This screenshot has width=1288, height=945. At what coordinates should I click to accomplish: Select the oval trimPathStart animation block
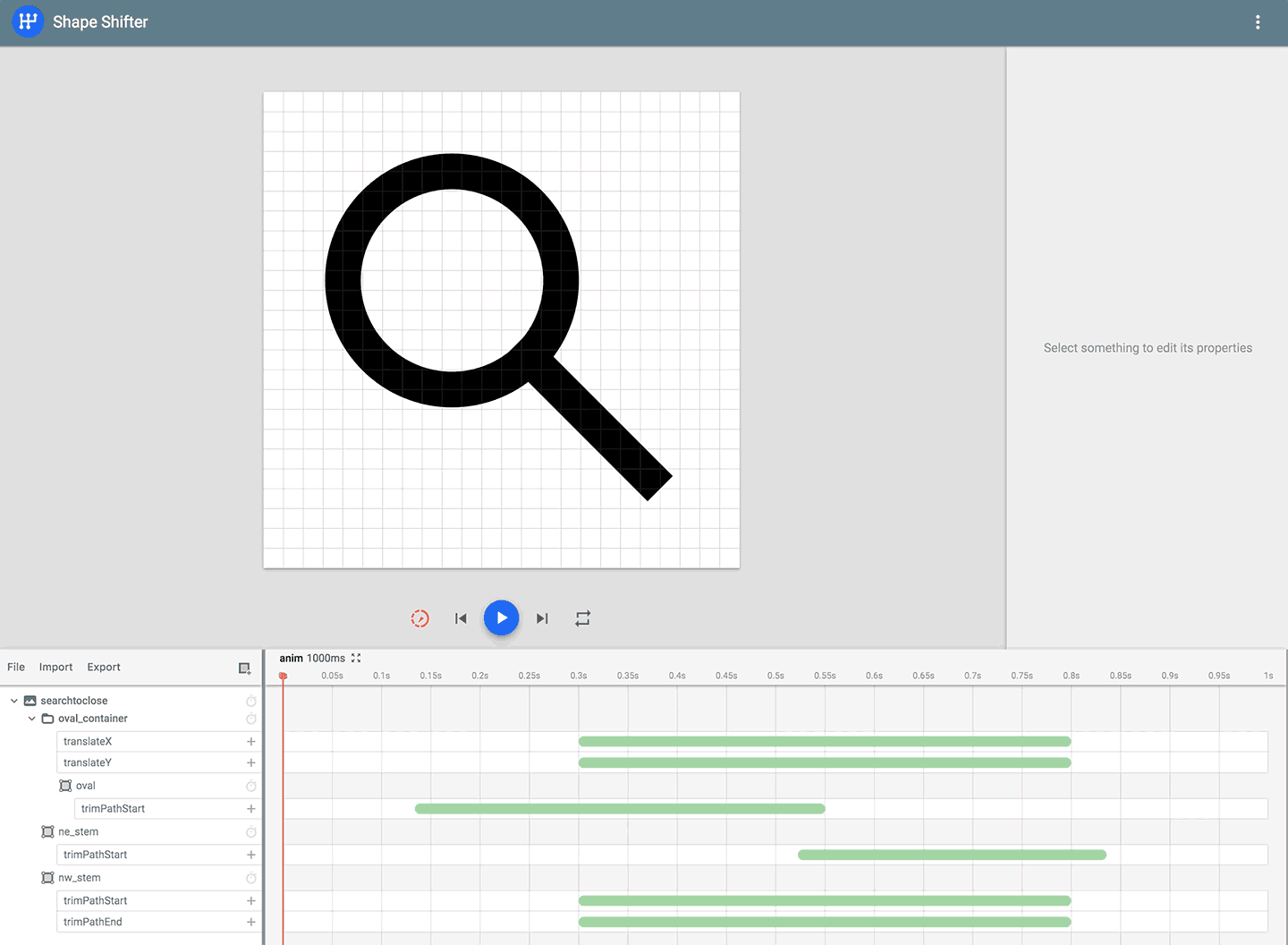(620, 809)
